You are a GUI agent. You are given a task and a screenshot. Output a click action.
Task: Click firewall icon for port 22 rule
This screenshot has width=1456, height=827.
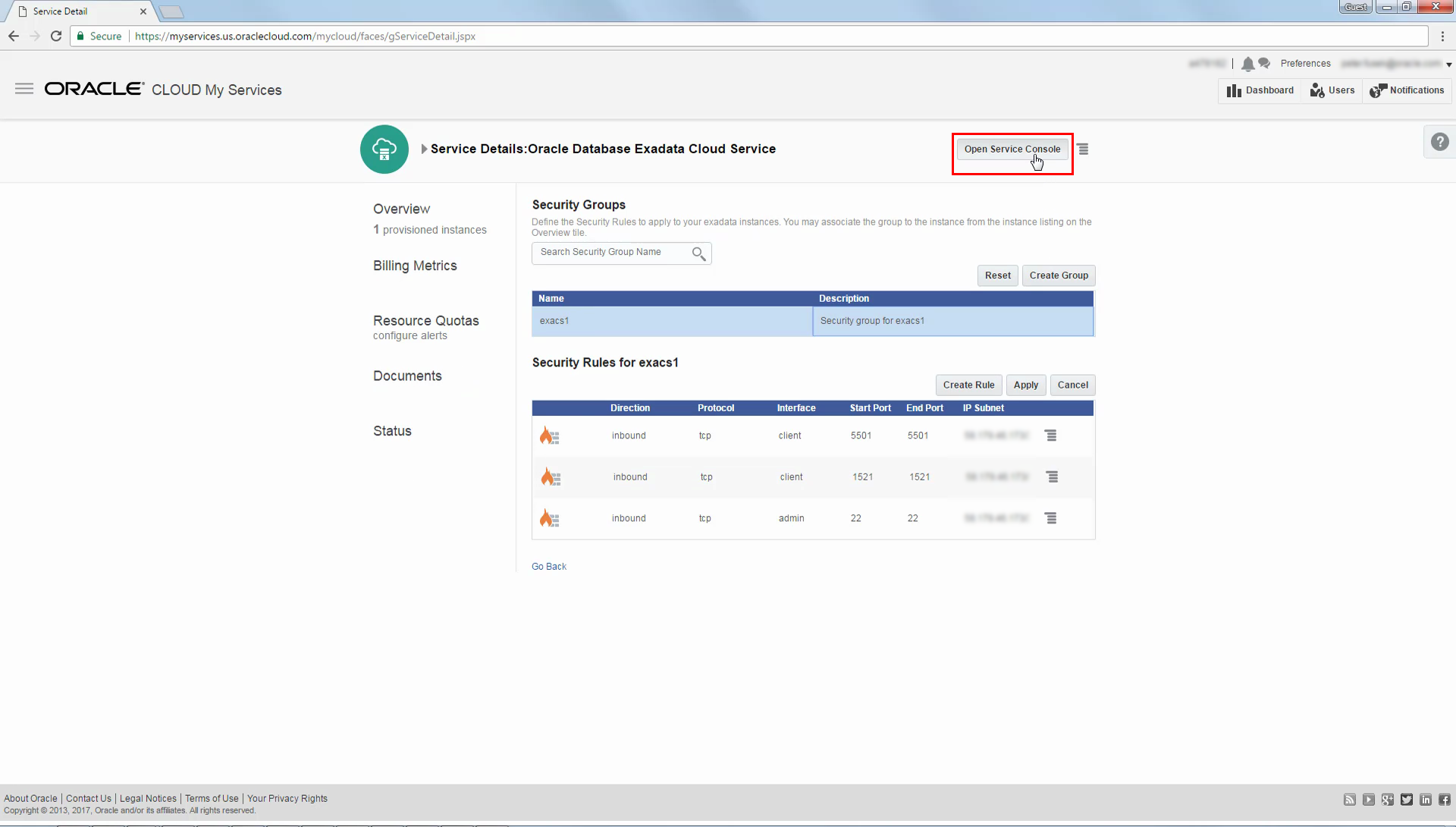click(549, 518)
